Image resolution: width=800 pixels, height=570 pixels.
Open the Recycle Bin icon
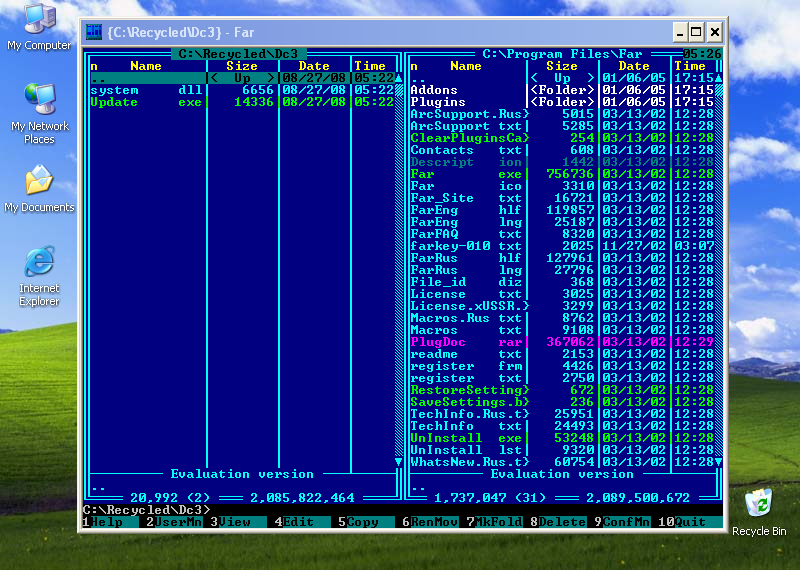[759, 504]
